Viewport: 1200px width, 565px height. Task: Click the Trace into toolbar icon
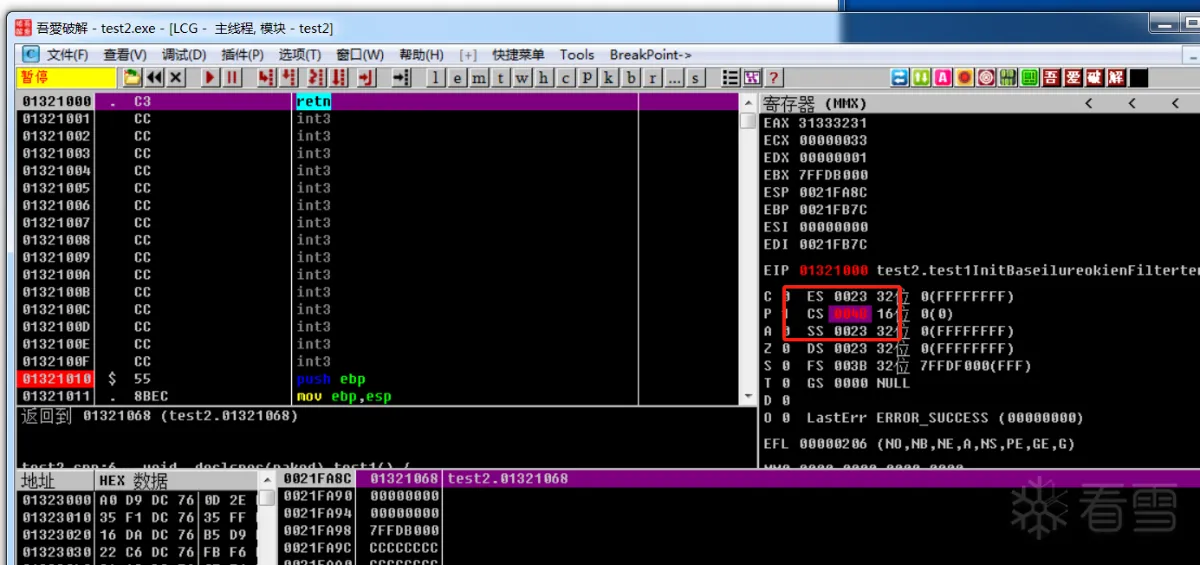coord(315,77)
